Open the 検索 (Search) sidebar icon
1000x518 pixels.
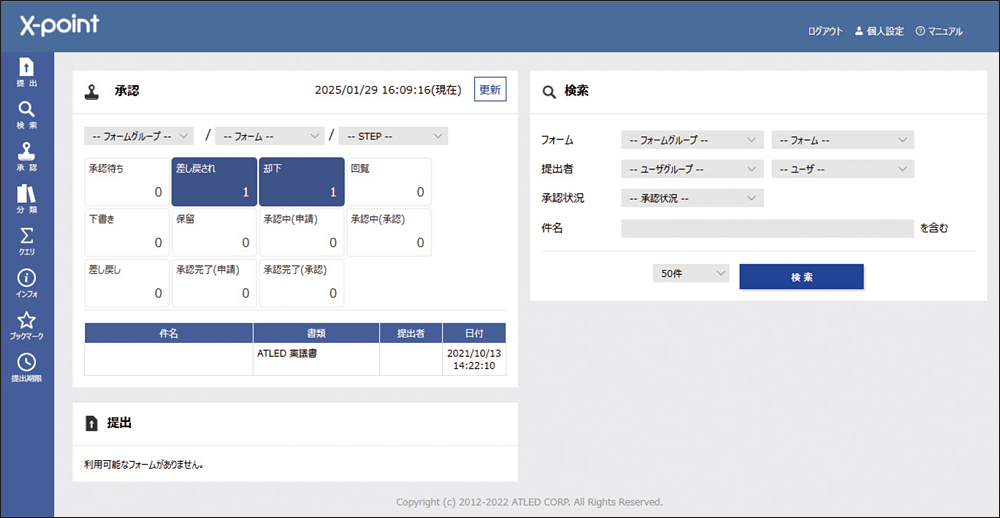(x=27, y=115)
